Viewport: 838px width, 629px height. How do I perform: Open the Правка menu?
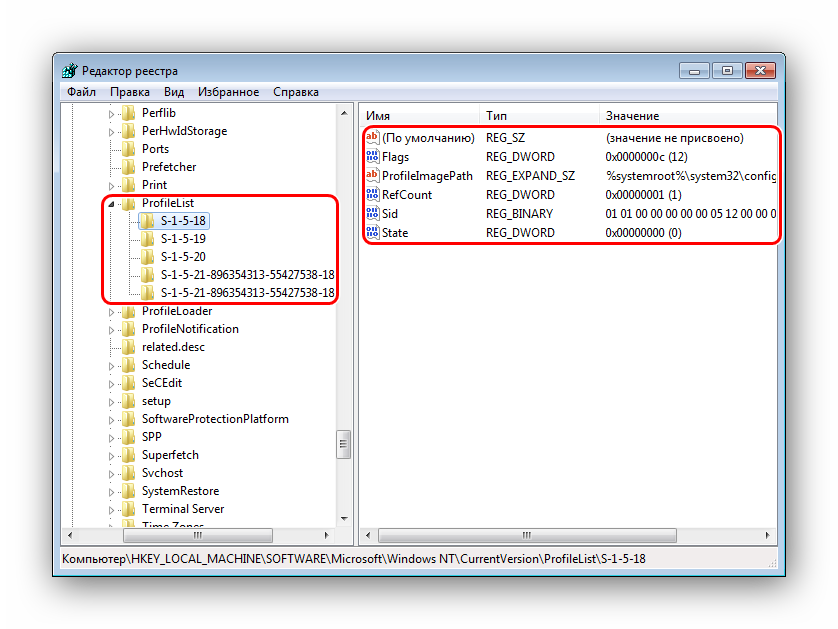130,92
